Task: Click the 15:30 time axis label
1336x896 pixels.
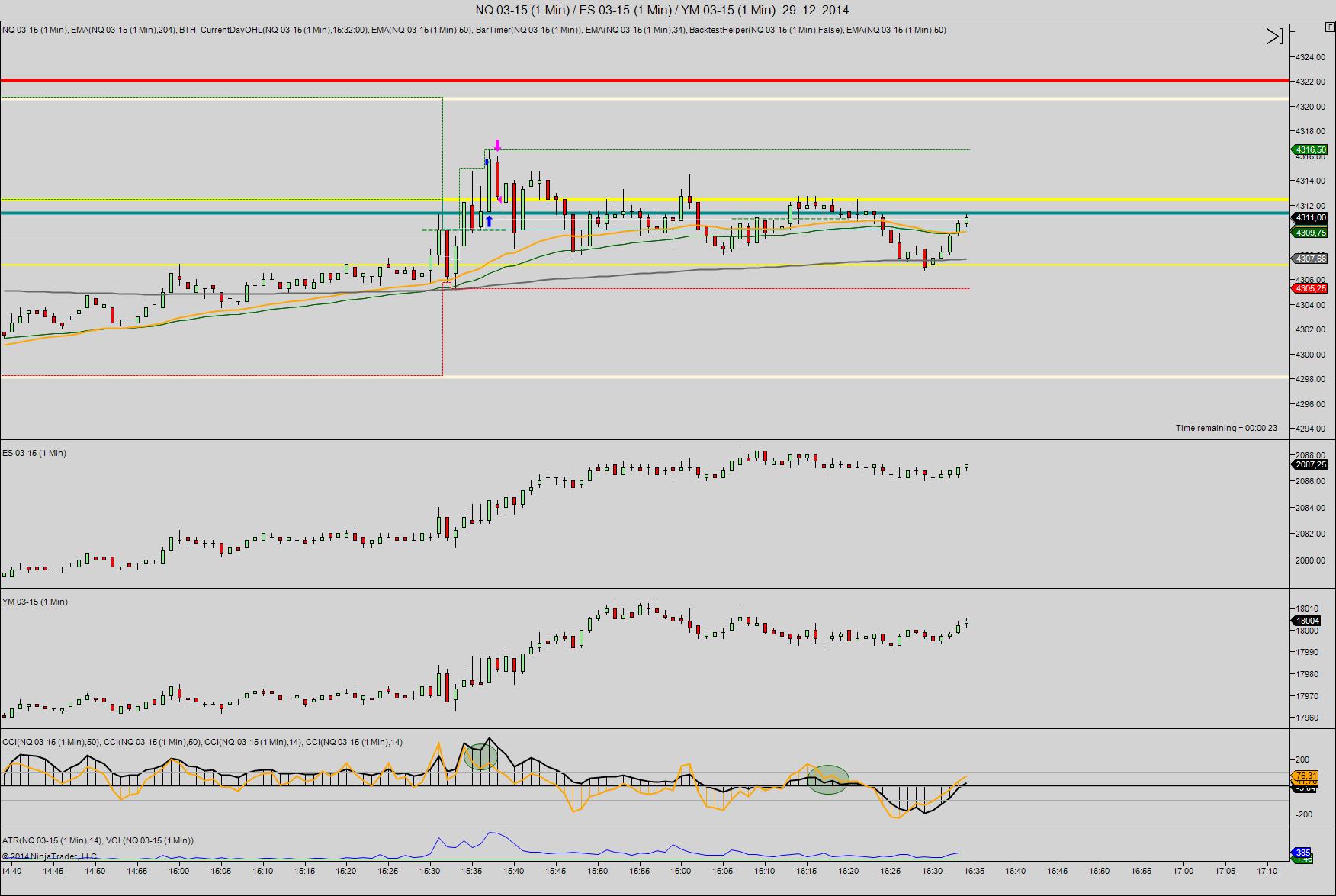Action: (x=430, y=871)
